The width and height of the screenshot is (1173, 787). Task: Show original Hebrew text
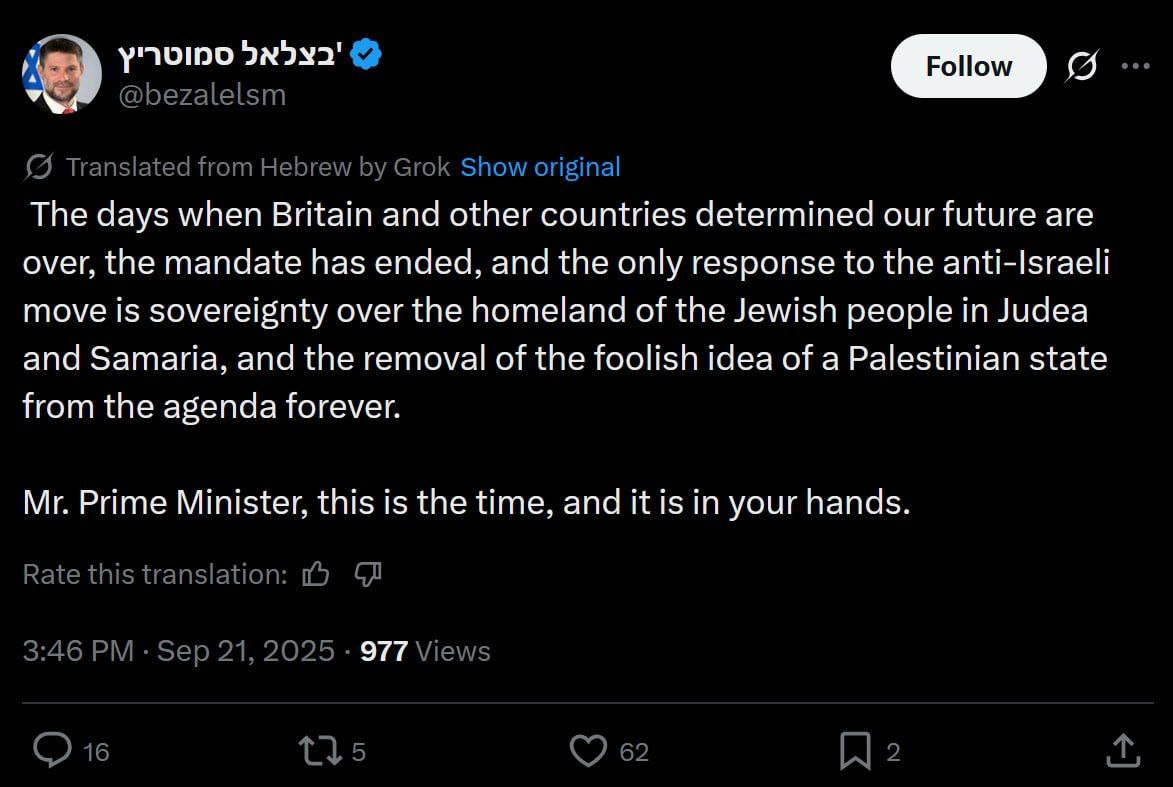[x=540, y=167]
